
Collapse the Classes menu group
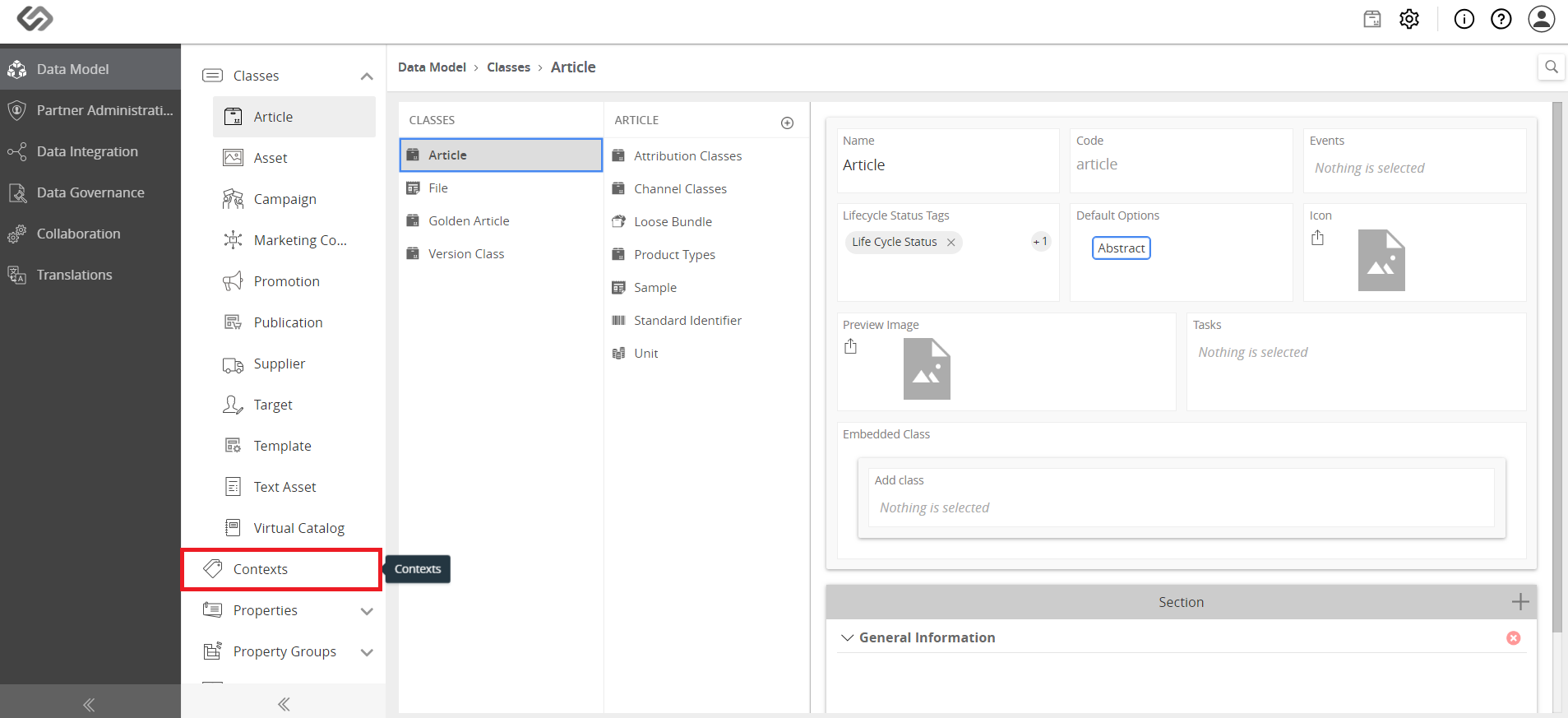367,76
